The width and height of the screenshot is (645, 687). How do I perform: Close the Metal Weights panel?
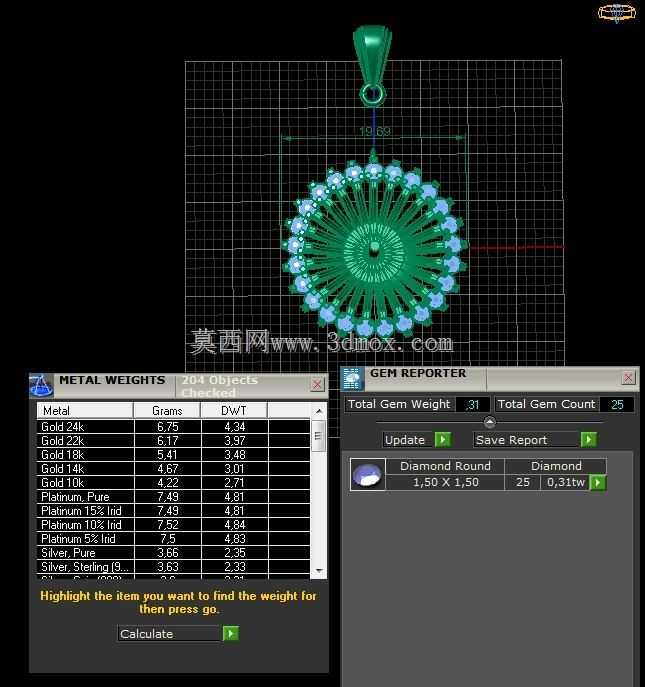[317, 385]
